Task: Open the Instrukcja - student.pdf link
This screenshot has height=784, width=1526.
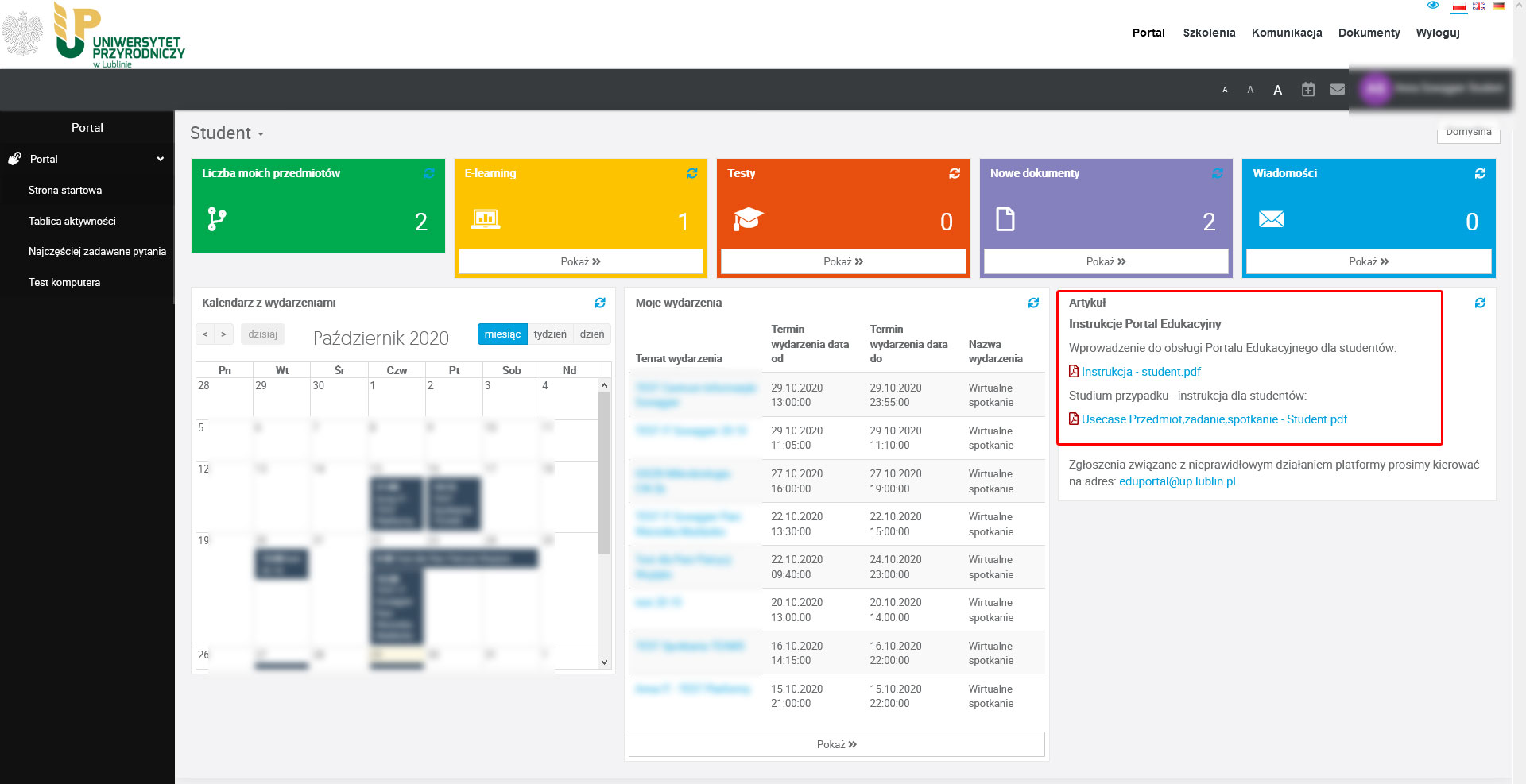Action: (x=1141, y=372)
